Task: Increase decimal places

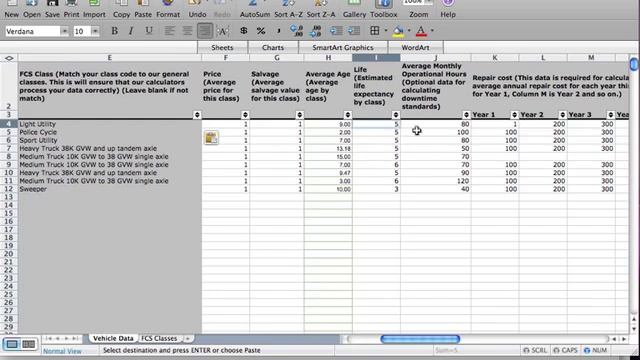Action: click(x=296, y=31)
